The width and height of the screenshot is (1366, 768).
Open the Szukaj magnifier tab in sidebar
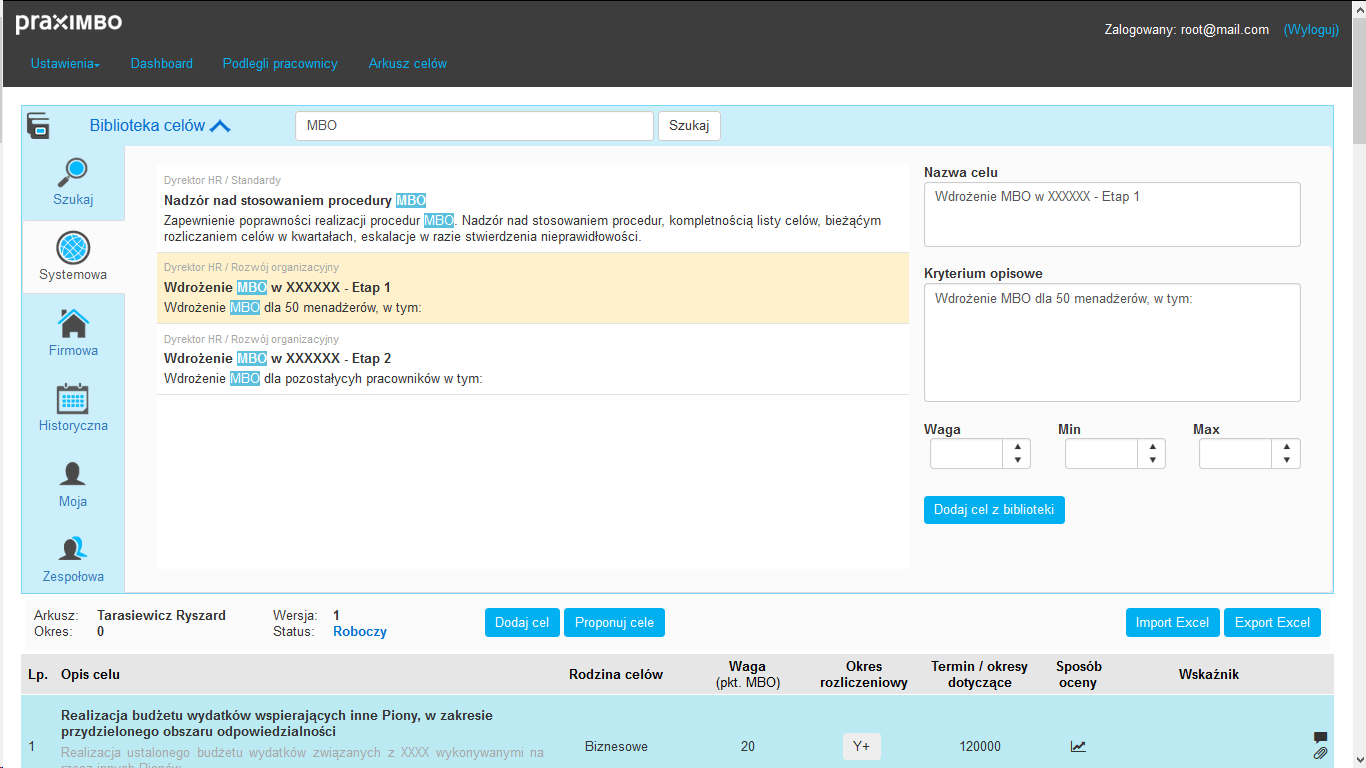73,182
